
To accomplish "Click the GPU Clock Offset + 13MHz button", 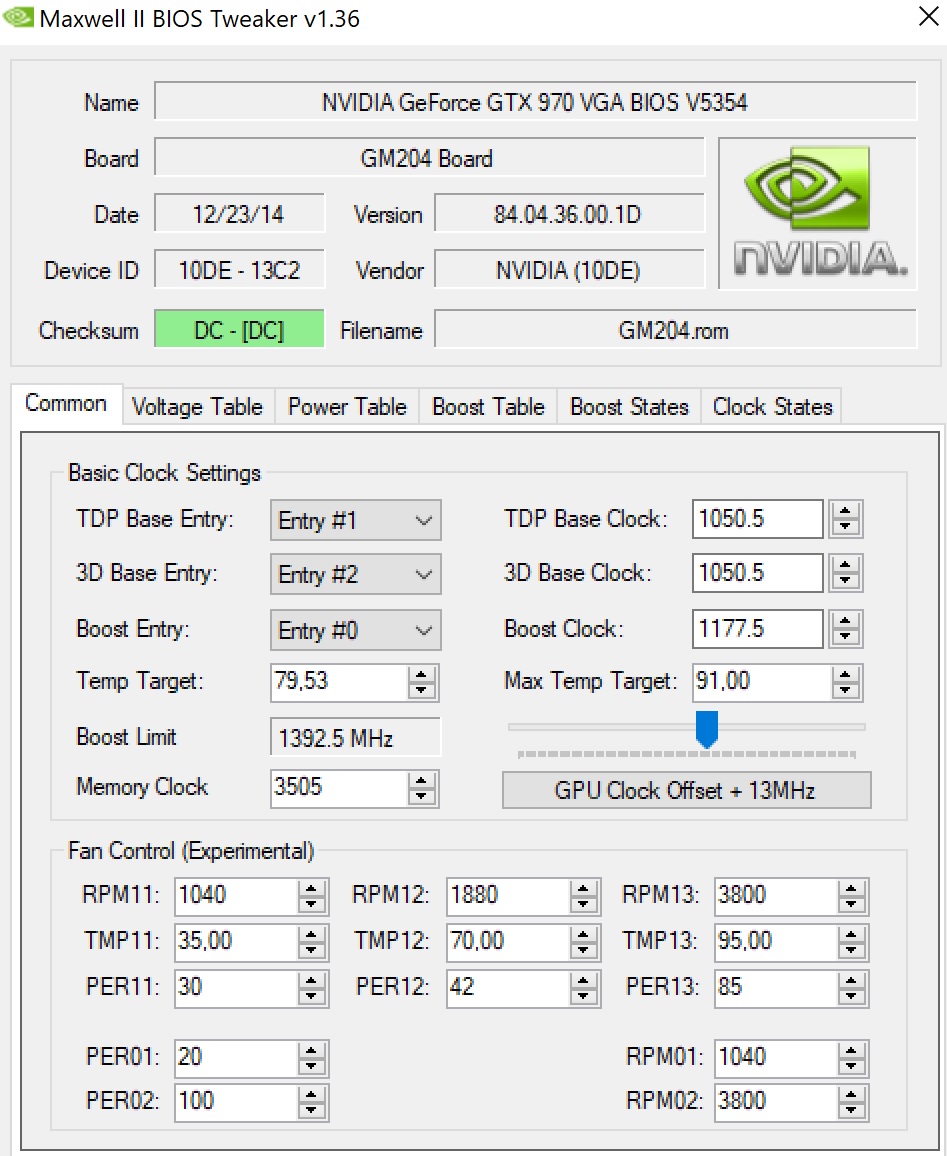I will [686, 790].
